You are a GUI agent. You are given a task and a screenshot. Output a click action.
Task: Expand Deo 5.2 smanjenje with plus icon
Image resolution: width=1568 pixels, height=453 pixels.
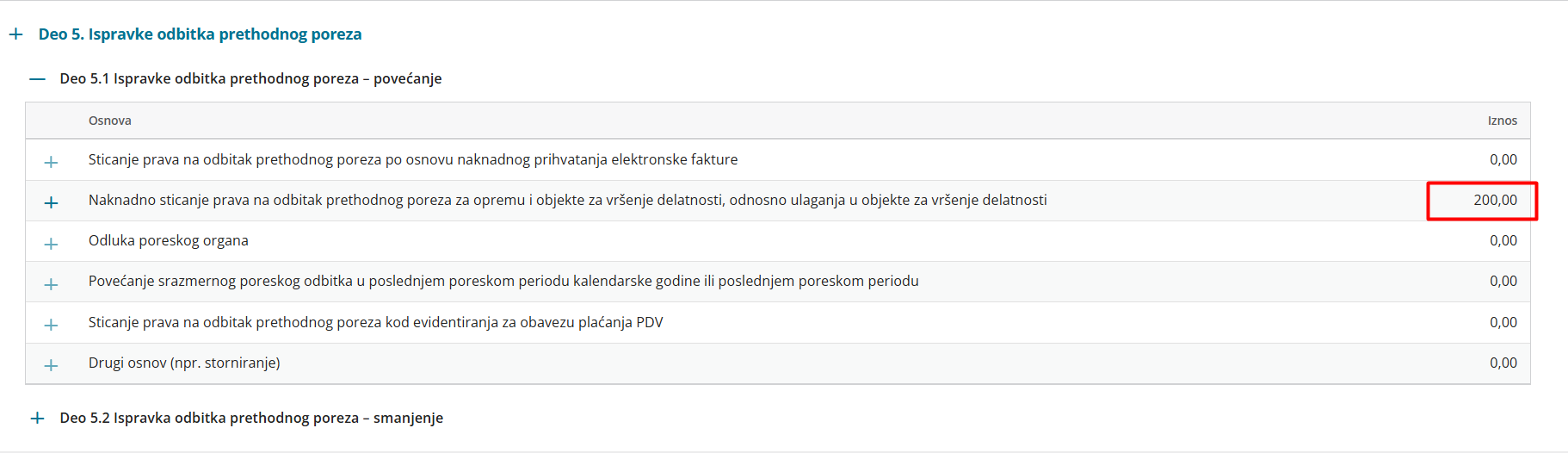pos(37,418)
